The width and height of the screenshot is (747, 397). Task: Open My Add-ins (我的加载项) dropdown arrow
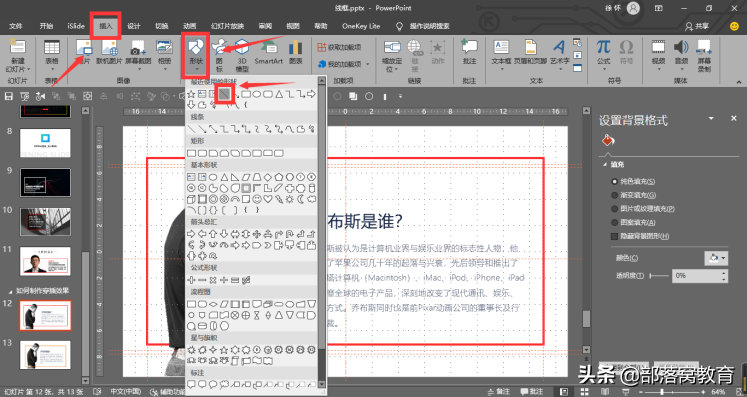[368, 64]
